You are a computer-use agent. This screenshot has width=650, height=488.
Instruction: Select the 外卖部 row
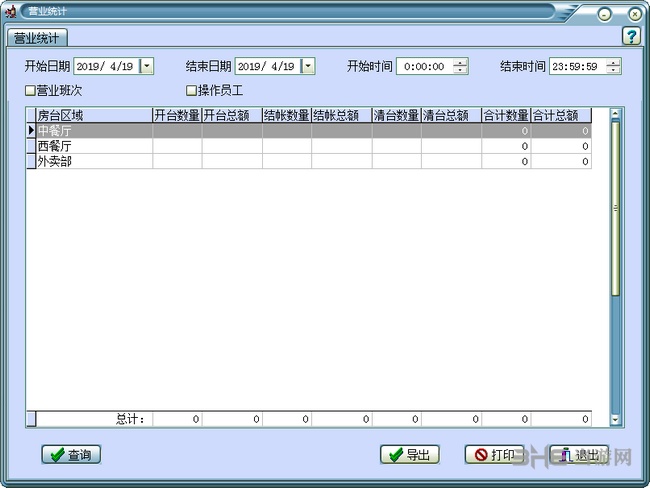(x=94, y=161)
